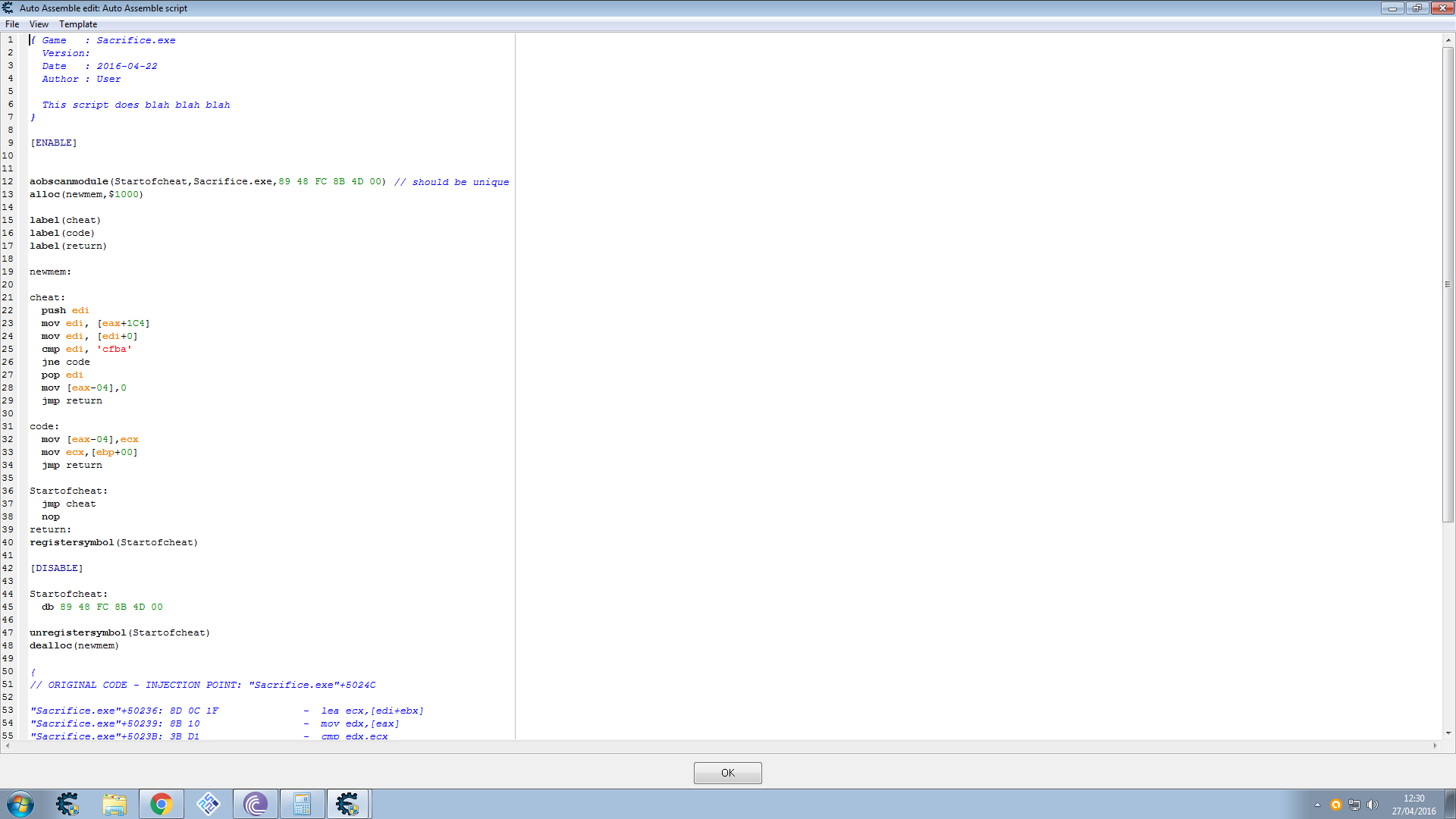Click the Cheat Engine gear icon in title bar
The width and height of the screenshot is (1456, 819).
point(8,8)
